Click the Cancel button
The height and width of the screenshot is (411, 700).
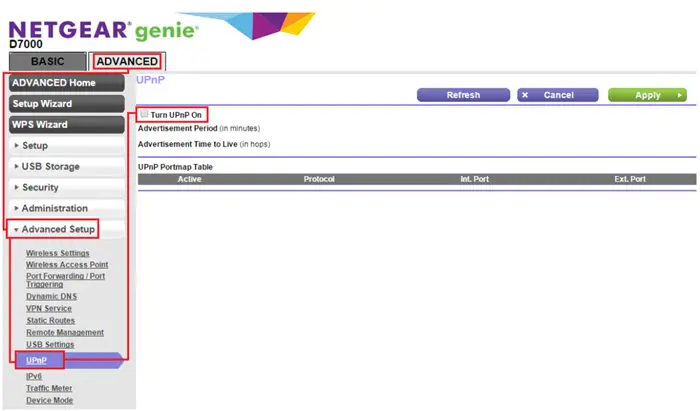point(558,95)
